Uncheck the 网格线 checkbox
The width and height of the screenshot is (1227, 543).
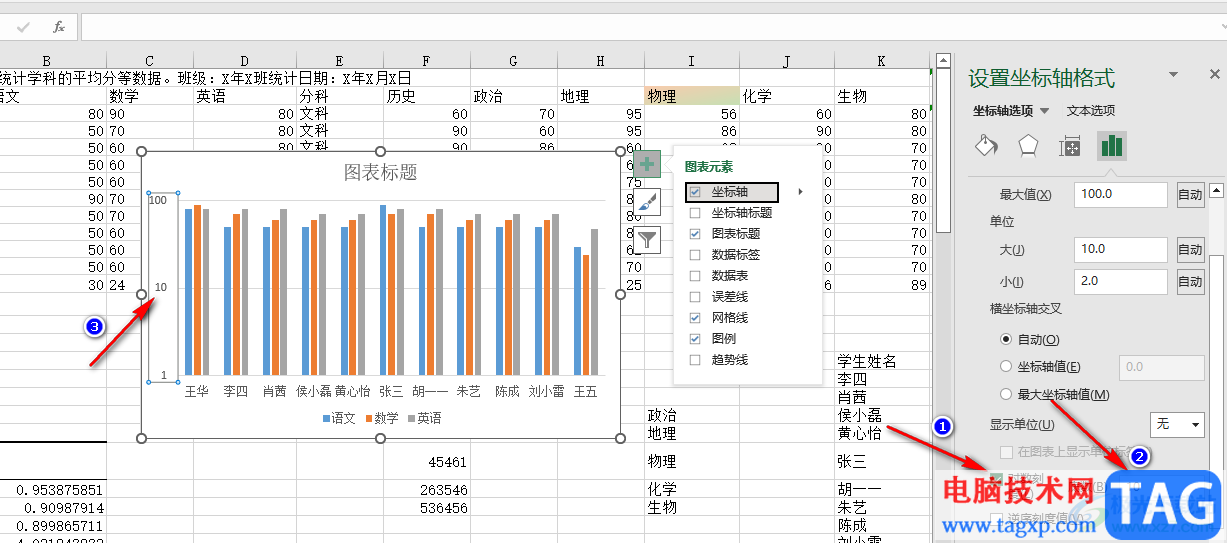pyautogui.click(x=695, y=318)
